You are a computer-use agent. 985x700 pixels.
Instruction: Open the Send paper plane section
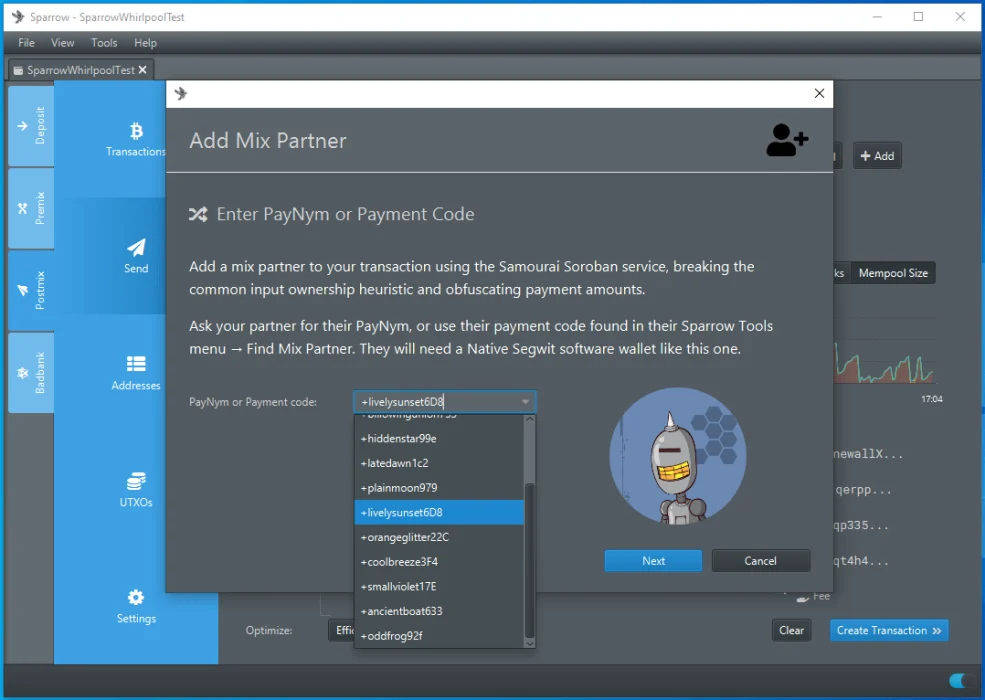pos(136,255)
